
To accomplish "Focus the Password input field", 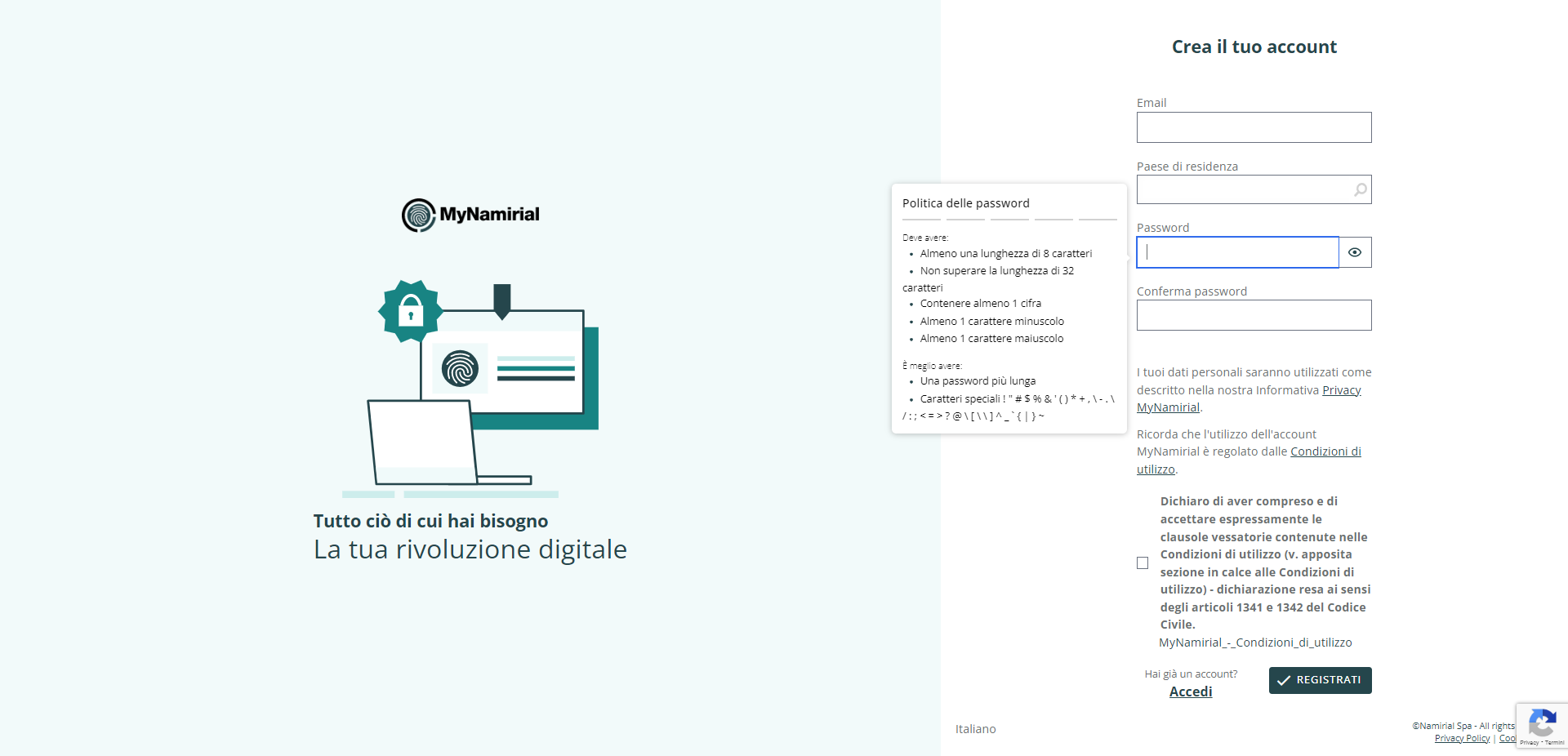I will click(1237, 252).
